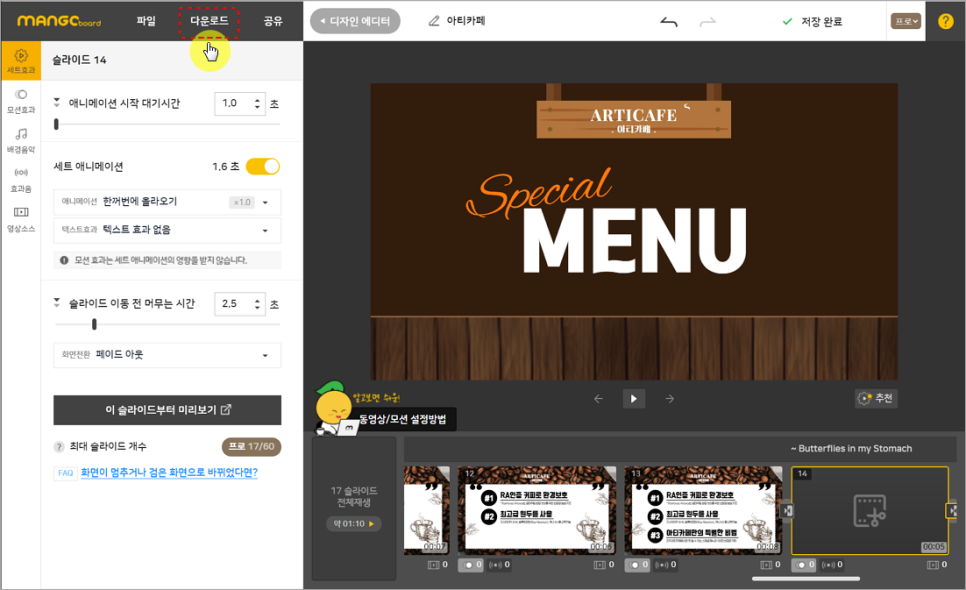Click the 아티카페 project title
This screenshot has width=966, height=590.
pos(466,21)
